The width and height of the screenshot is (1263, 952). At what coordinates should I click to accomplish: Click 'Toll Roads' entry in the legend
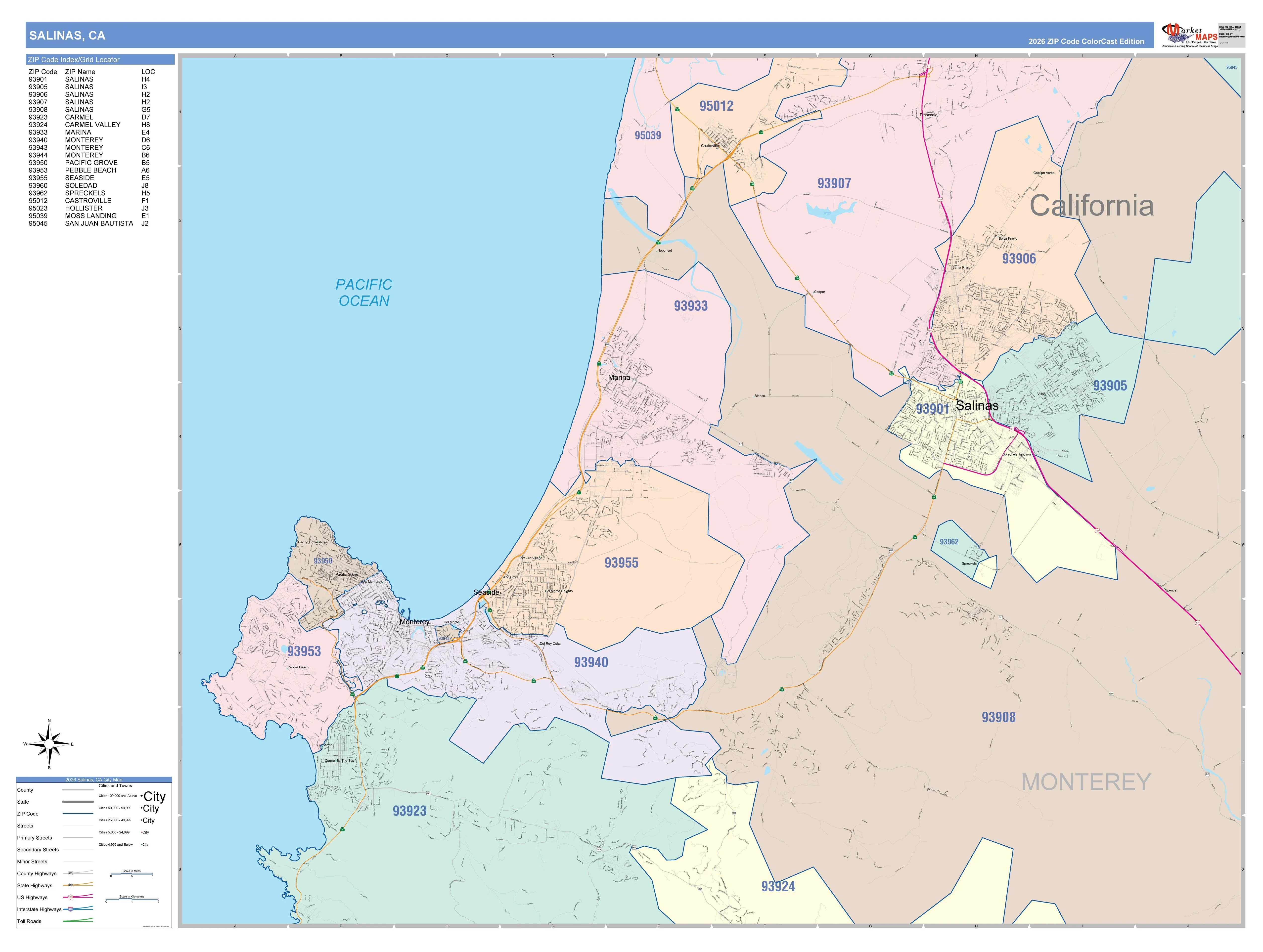pyautogui.click(x=29, y=921)
